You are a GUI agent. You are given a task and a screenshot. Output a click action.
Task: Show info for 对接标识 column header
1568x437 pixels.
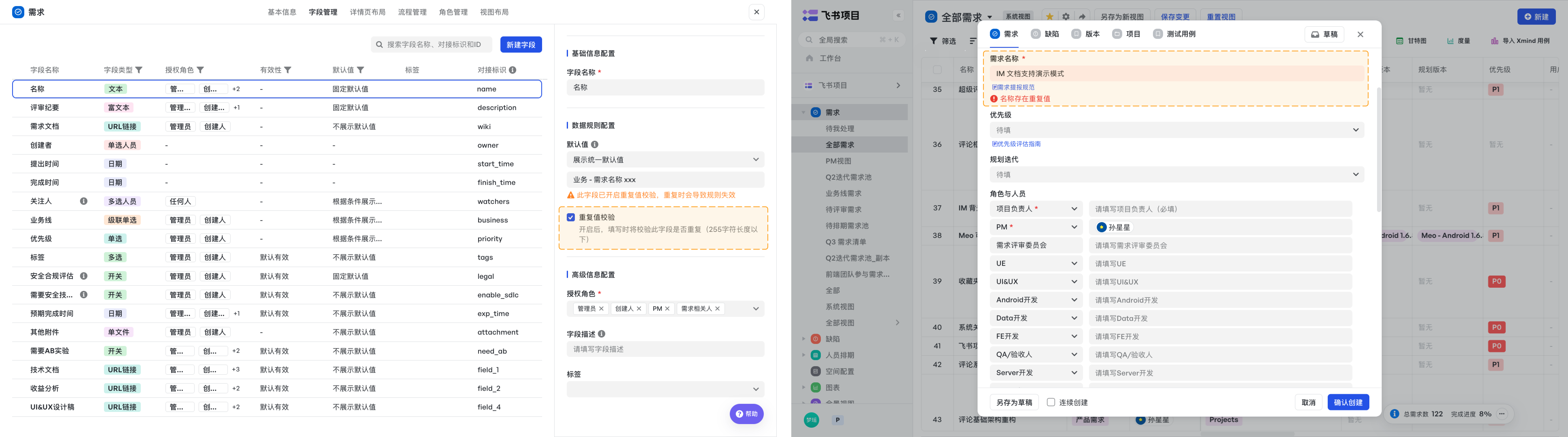(x=513, y=70)
